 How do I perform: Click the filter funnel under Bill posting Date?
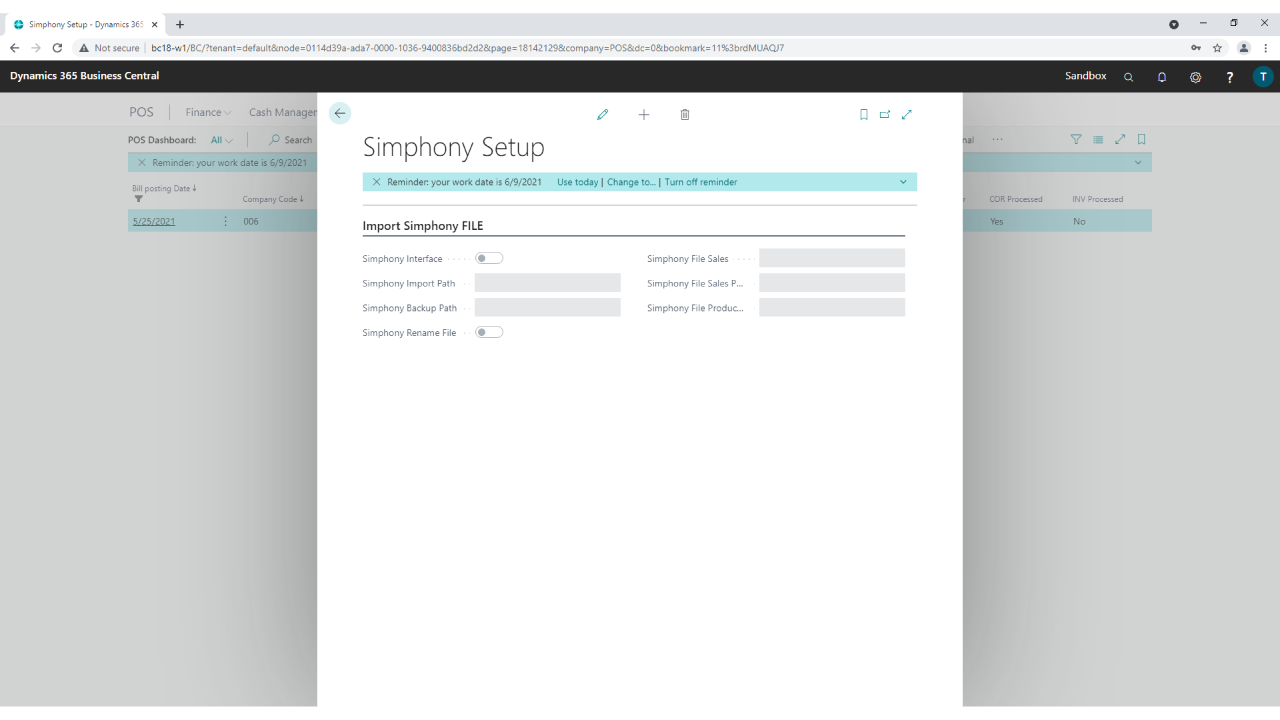coord(139,199)
